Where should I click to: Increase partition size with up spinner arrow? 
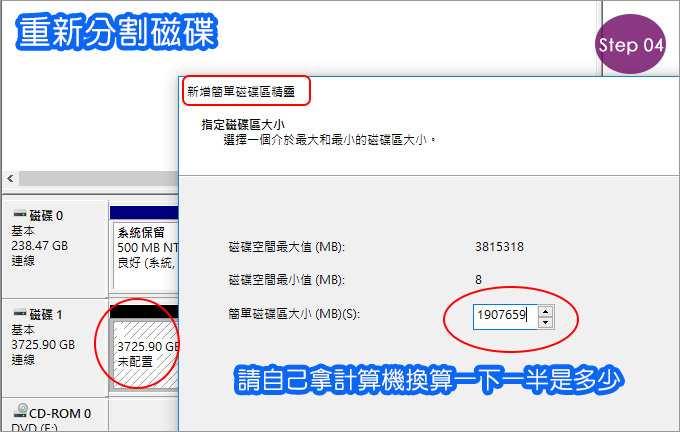(546, 311)
